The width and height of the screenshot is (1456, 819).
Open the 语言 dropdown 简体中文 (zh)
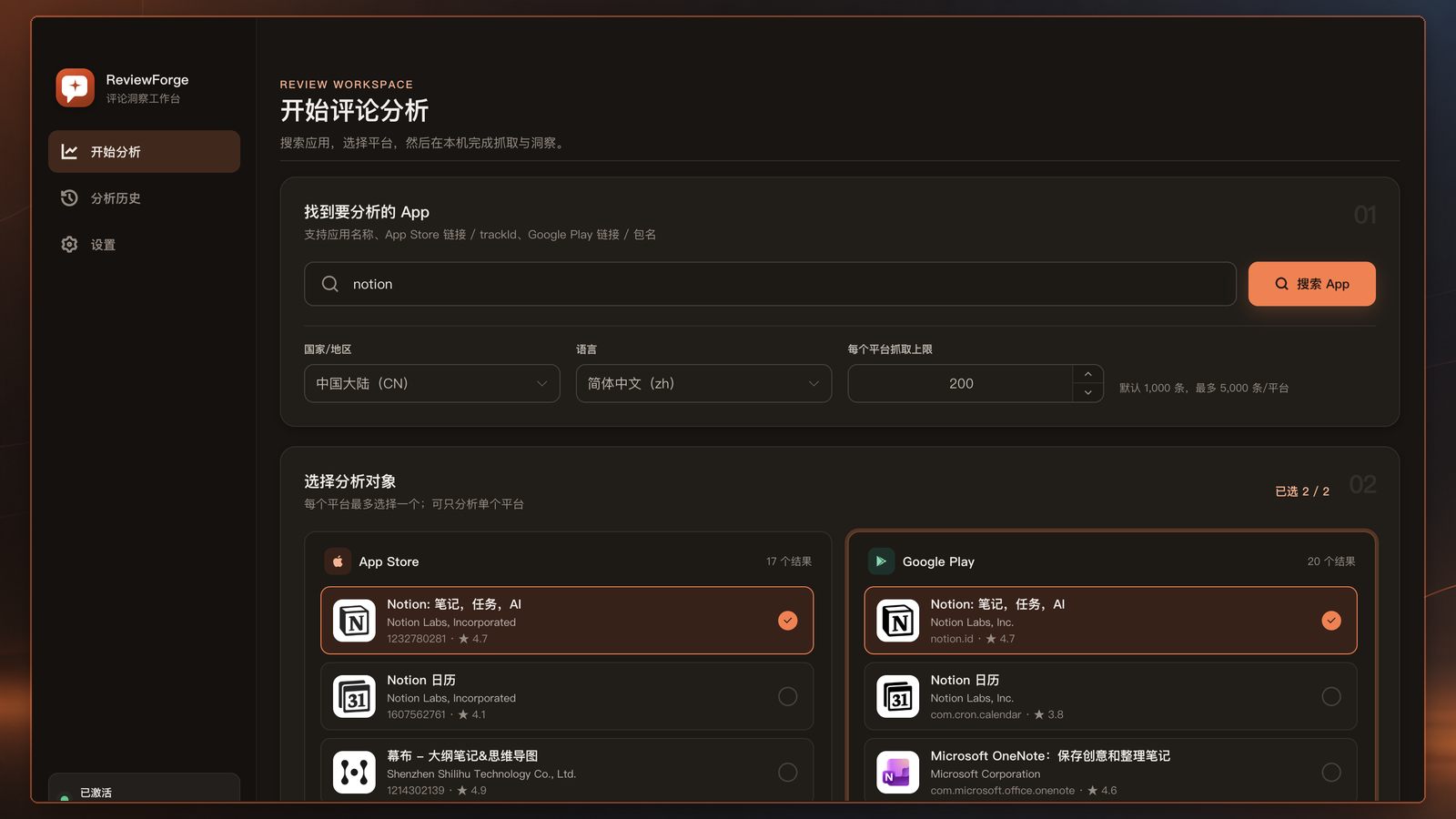[703, 383]
